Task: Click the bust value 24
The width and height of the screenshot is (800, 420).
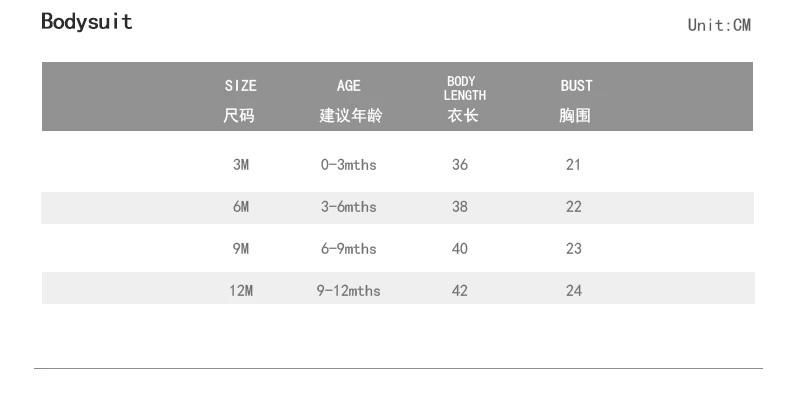Action: click(573, 291)
